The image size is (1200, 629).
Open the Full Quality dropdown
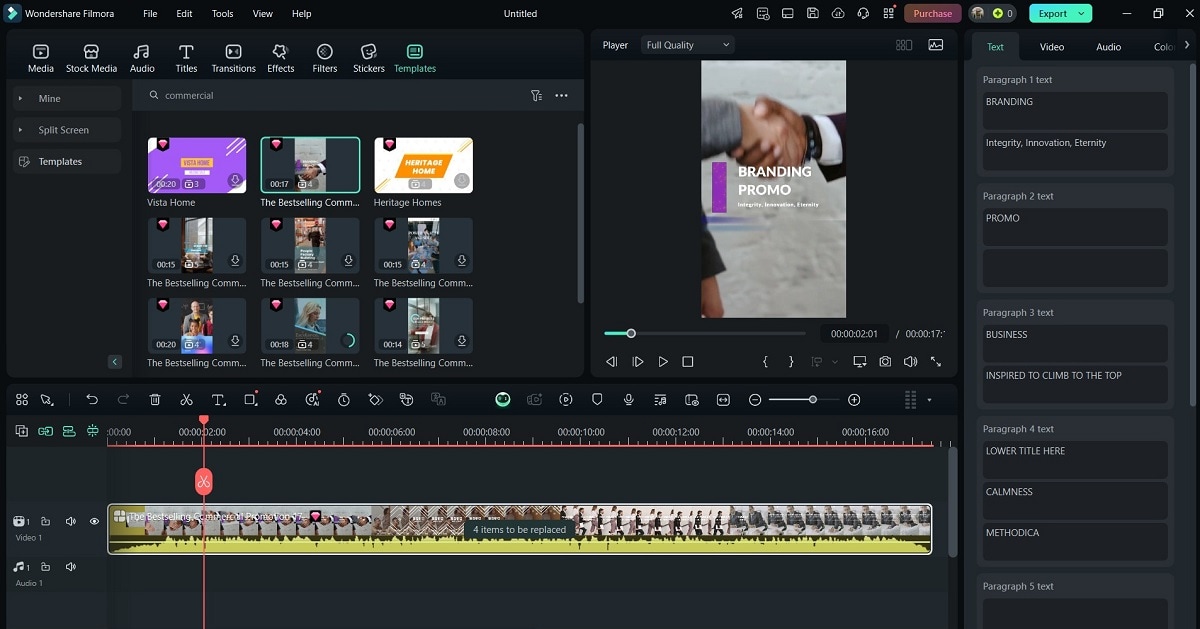pyautogui.click(x=688, y=45)
